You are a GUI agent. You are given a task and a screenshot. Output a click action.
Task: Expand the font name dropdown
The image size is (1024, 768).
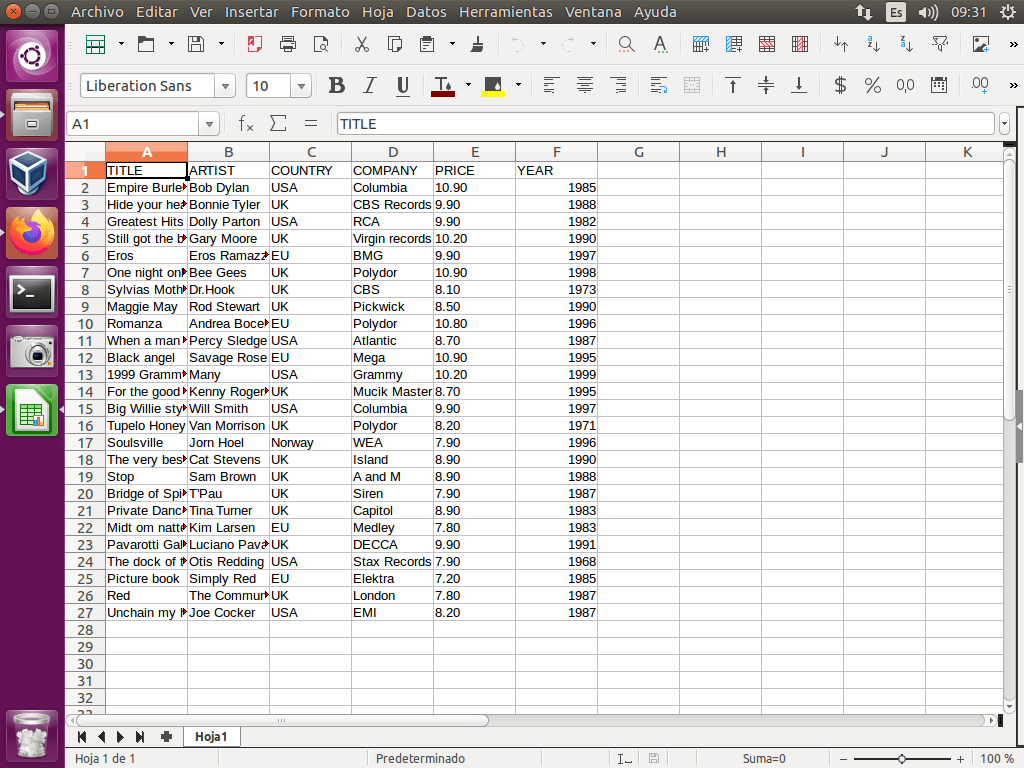click(225, 86)
